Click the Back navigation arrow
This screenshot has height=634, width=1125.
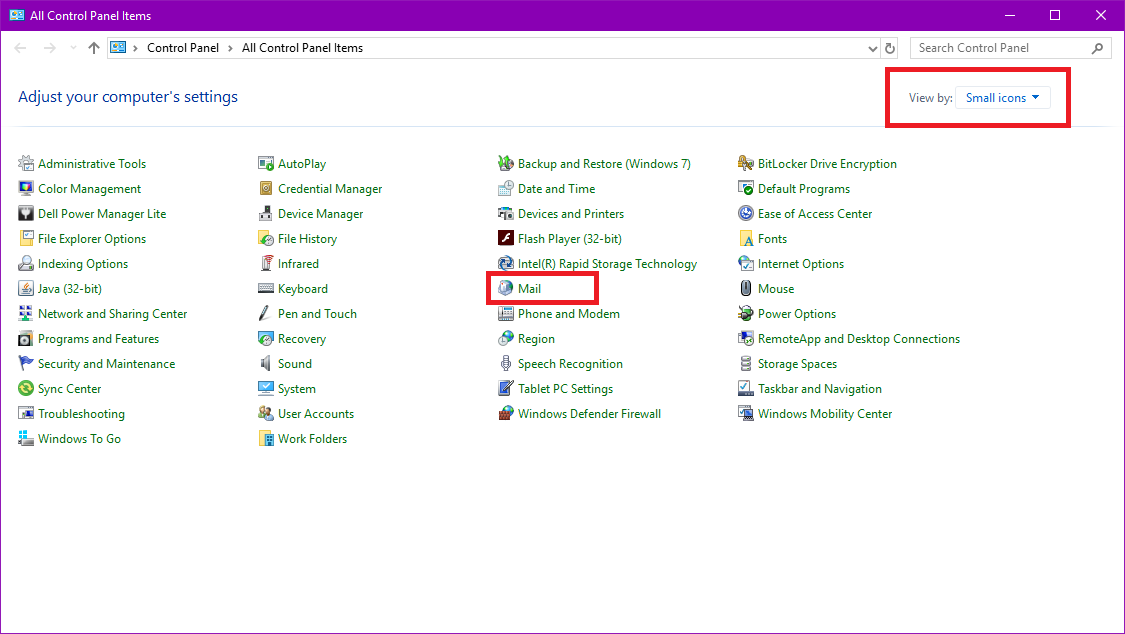tap(20, 48)
